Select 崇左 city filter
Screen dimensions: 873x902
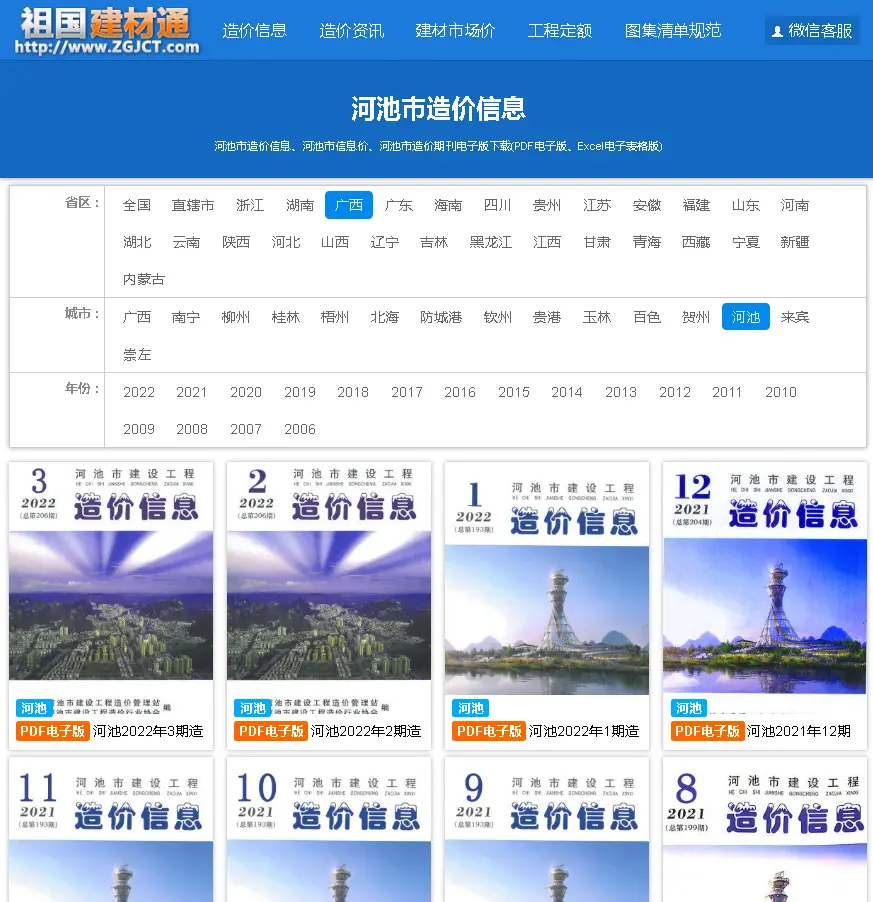[137, 354]
